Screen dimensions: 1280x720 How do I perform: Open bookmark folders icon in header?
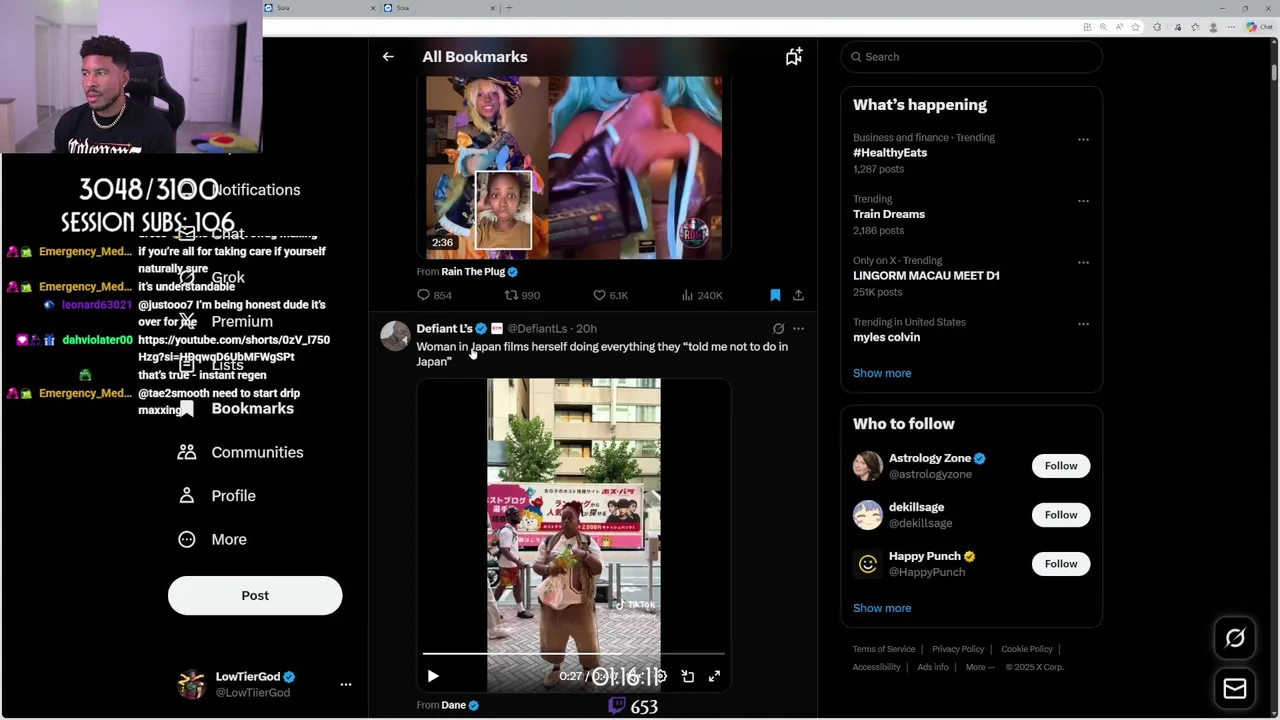[794, 57]
